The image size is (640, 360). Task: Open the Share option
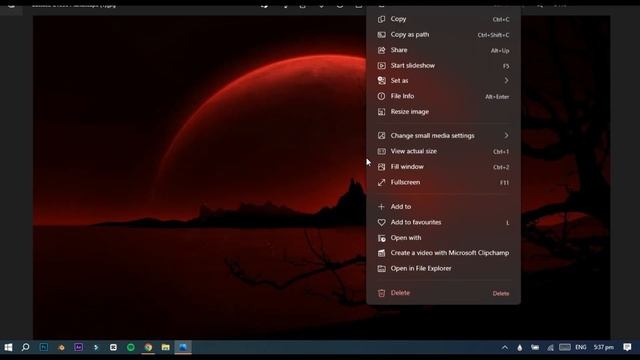pos(443,50)
